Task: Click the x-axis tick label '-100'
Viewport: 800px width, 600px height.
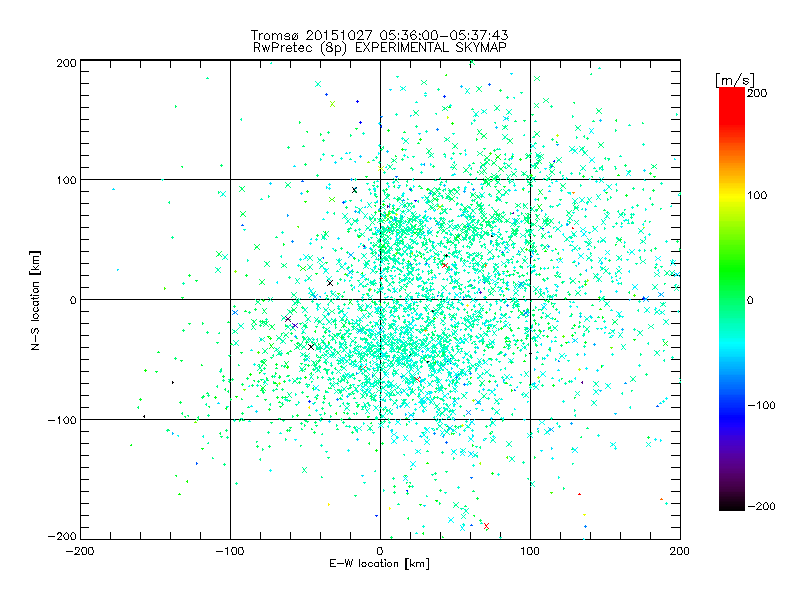Action: pyautogui.click(x=230, y=551)
